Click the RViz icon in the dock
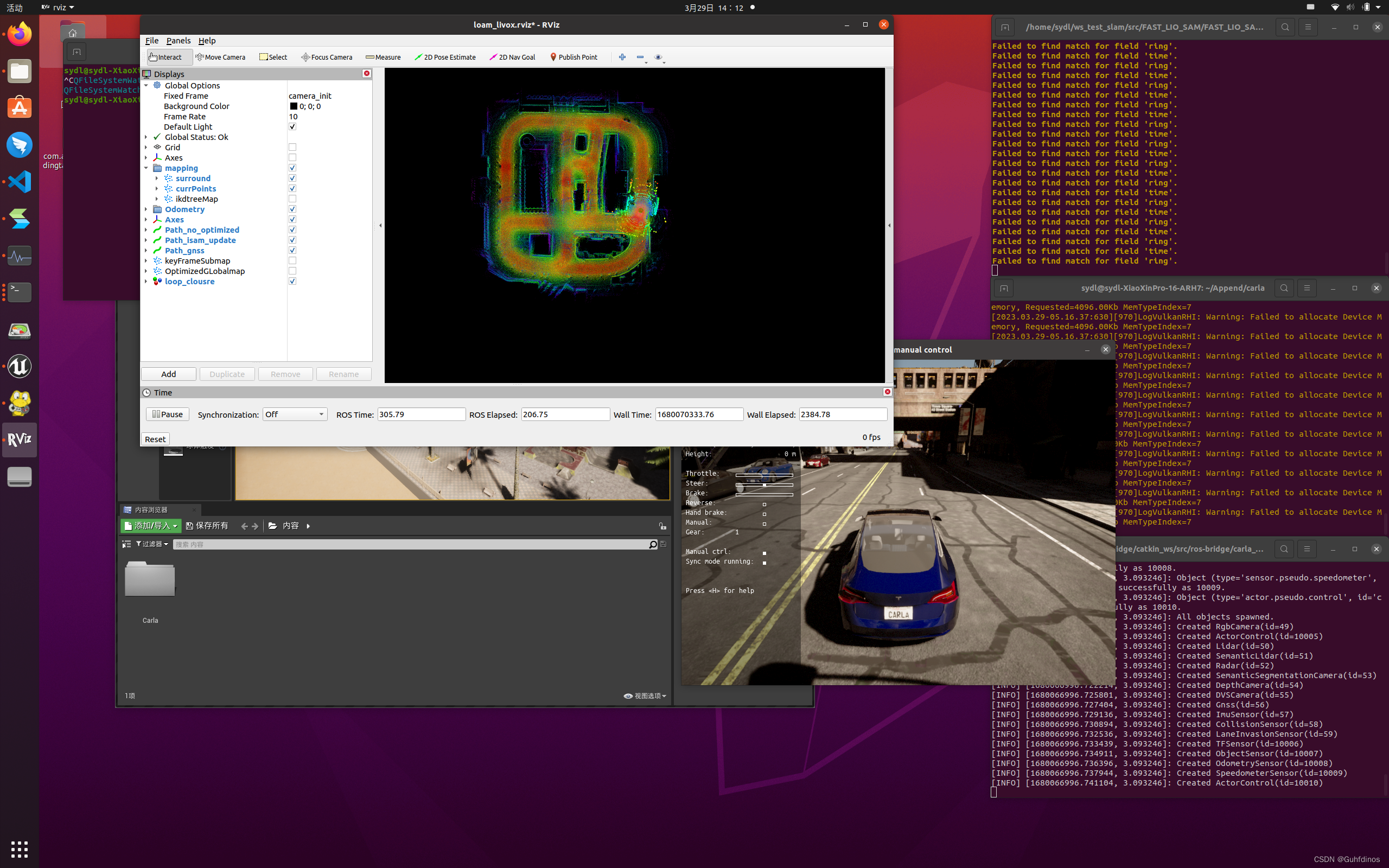 pyautogui.click(x=20, y=440)
